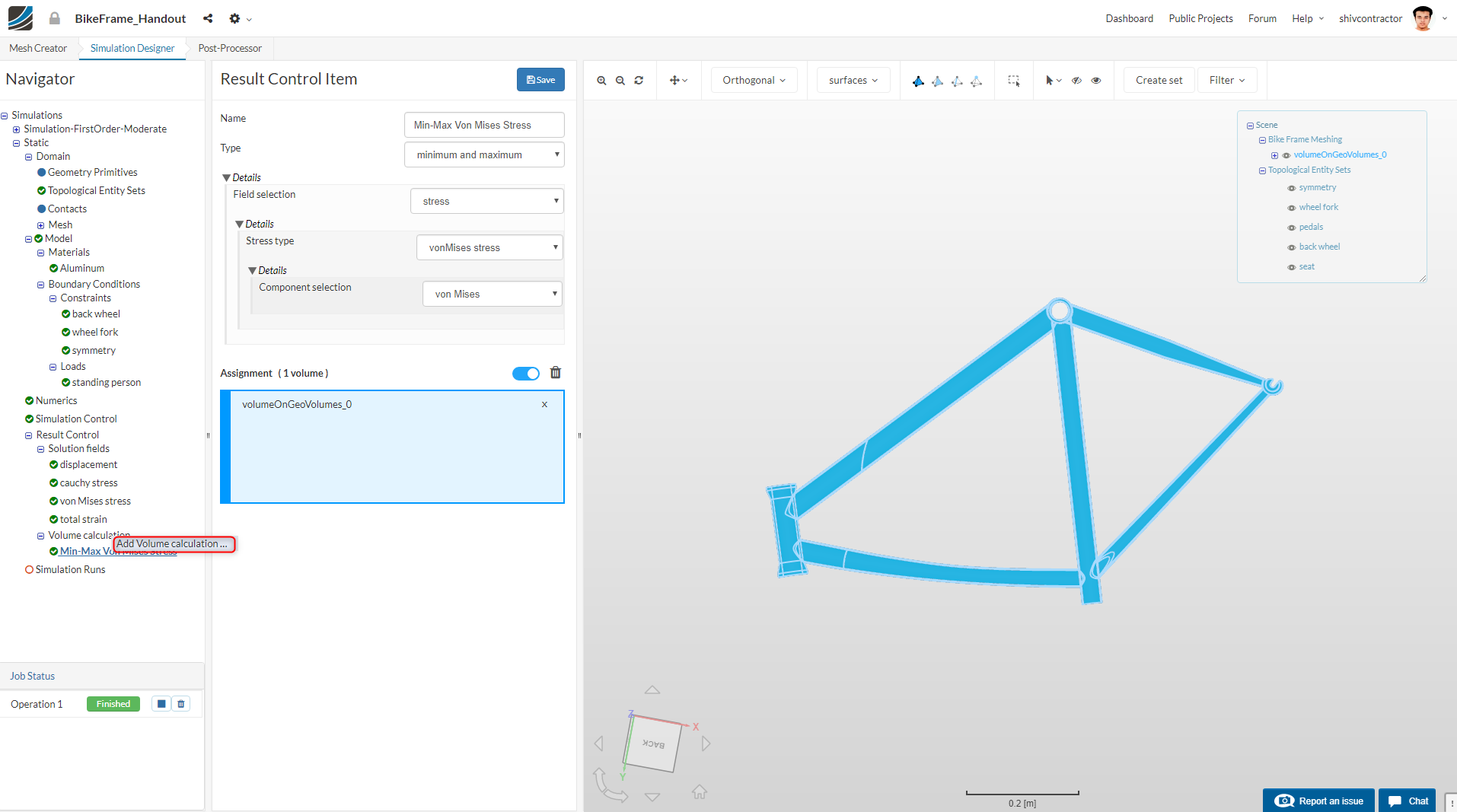Go to Public Projects
This screenshot has height=812, width=1457.
[1200, 19]
